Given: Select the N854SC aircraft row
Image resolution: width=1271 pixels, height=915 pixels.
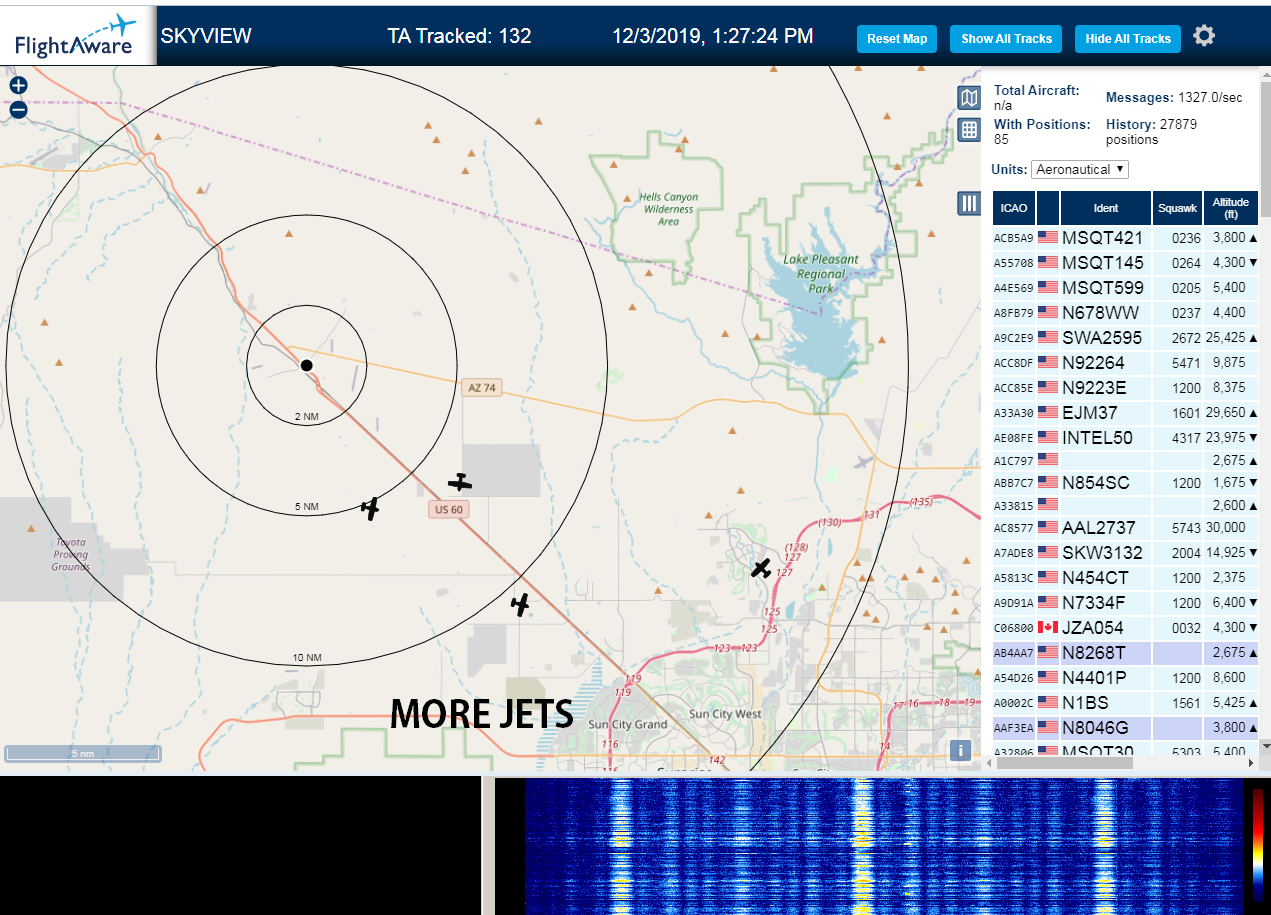Looking at the screenshot, I should pyautogui.click(x=1125, y=482).
